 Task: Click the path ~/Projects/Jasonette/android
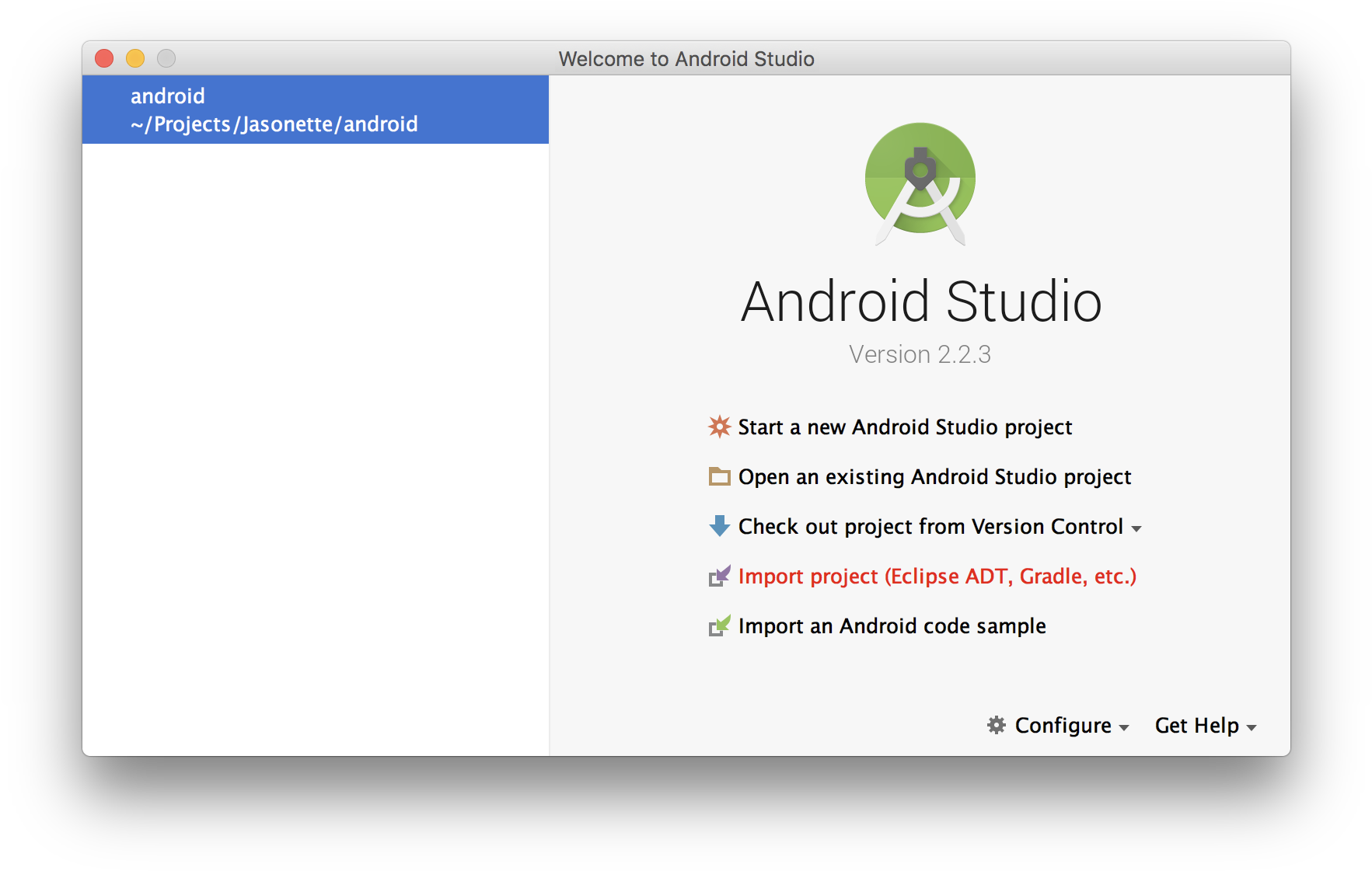coord(274,124)
